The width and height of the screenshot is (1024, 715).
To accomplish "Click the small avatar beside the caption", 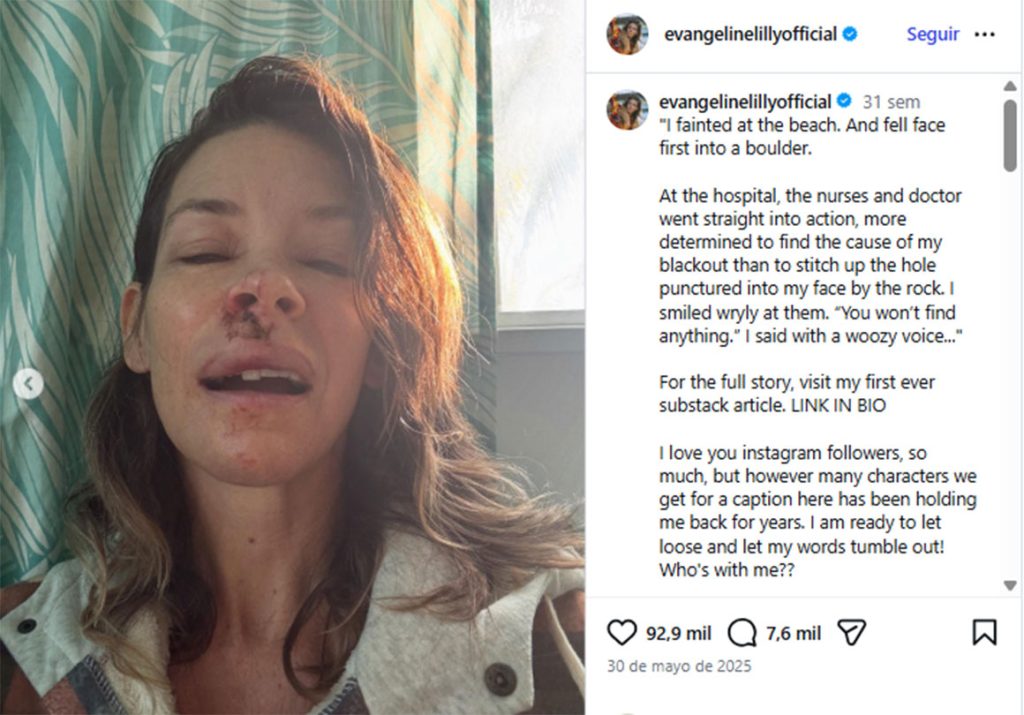I will coord(627,109).
